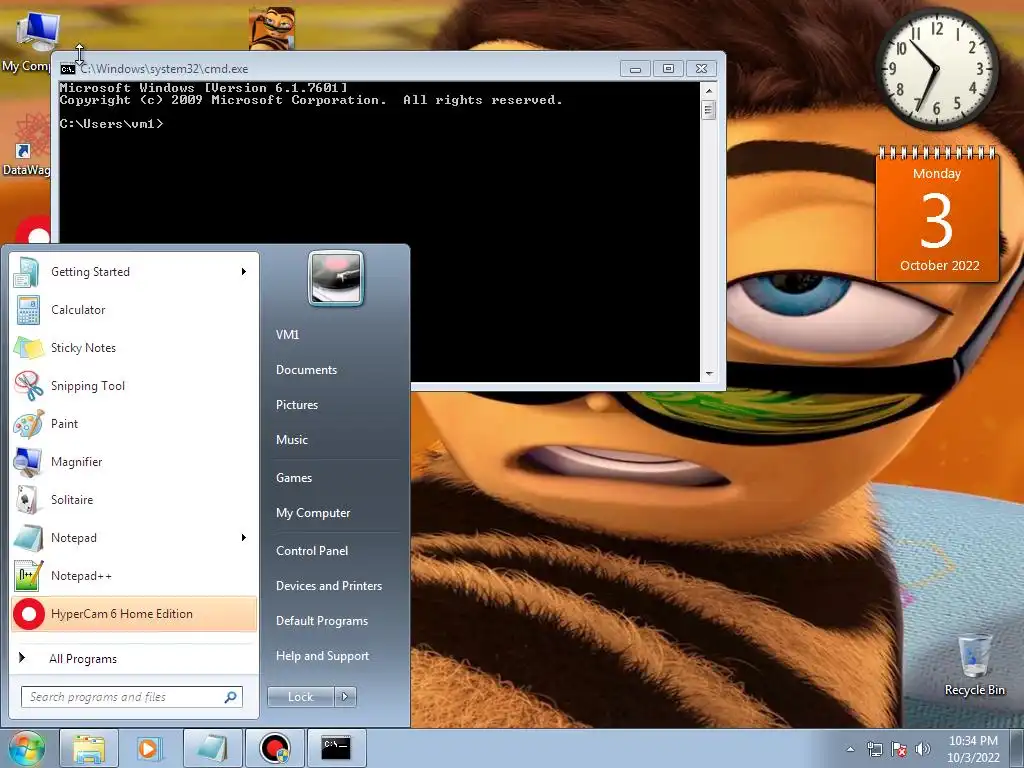
Task: Open Documents from Start menu
Action: click(306, 370)
